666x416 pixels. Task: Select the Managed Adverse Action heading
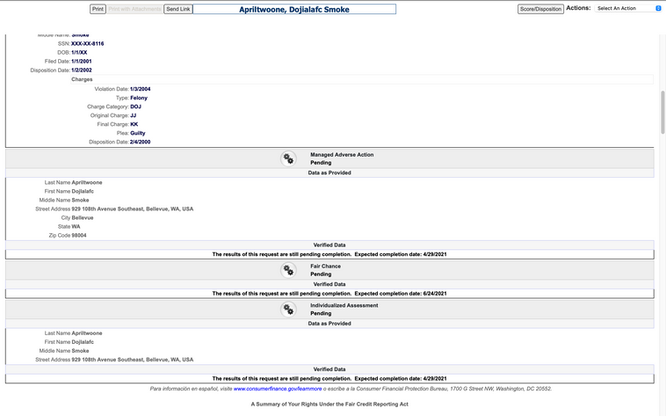point(342,155)
